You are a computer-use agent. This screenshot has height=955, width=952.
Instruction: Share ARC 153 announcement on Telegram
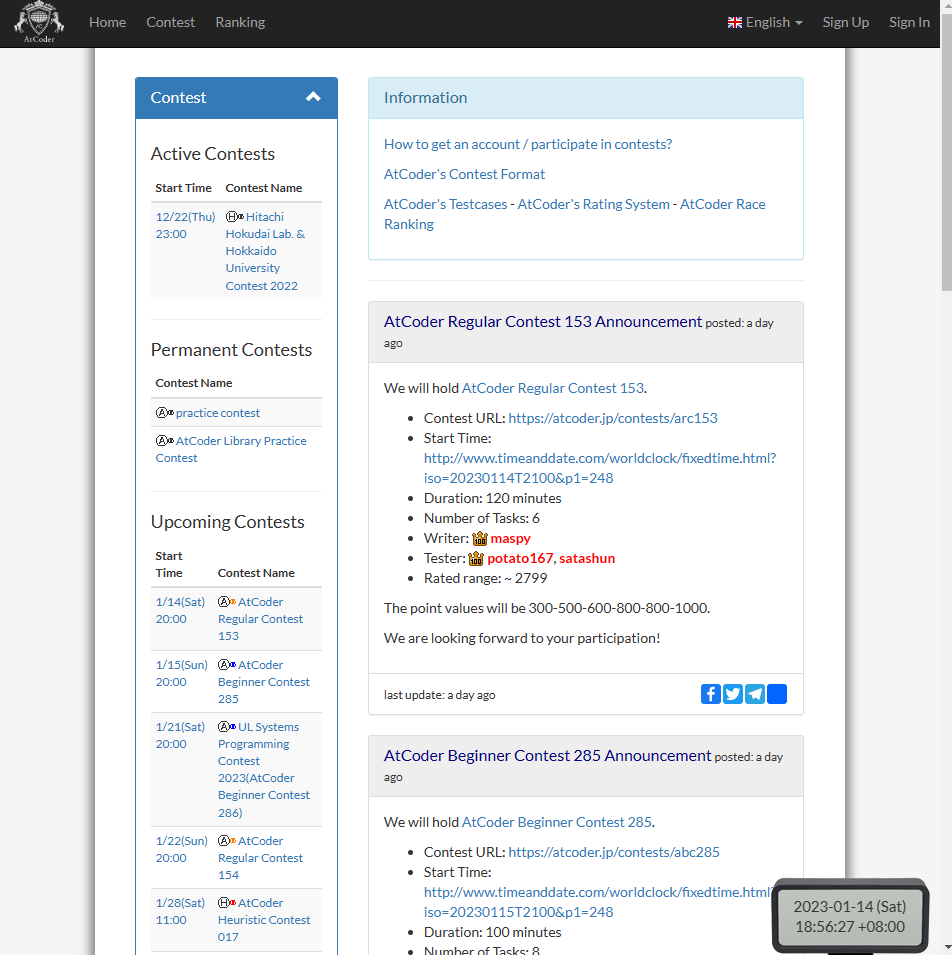(755, 694)
